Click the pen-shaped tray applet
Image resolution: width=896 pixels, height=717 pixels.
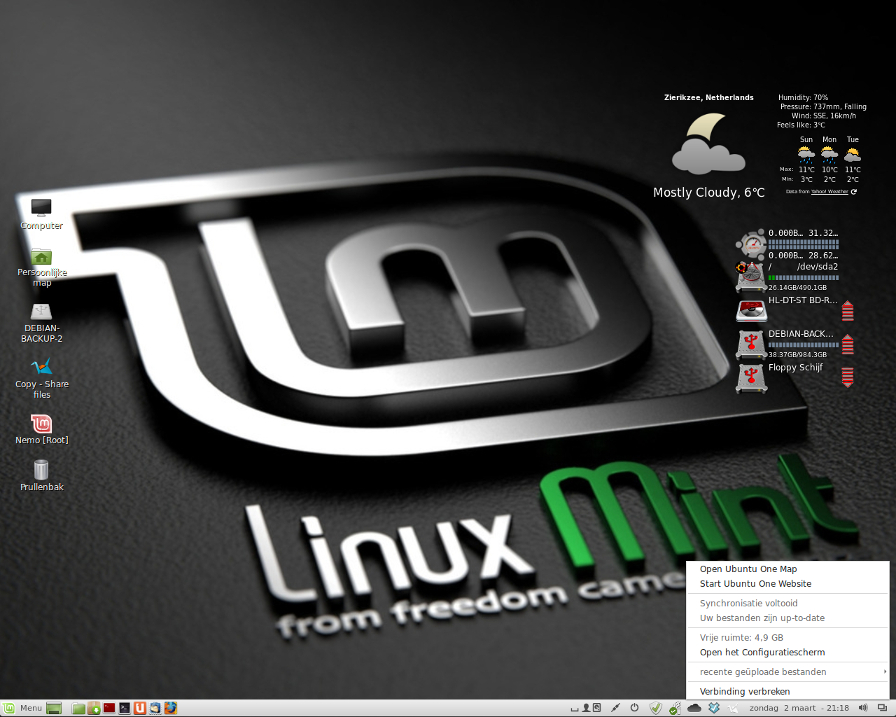615,708
